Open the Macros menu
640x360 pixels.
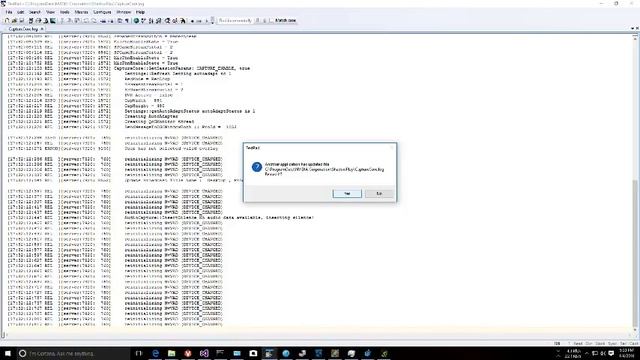click(81, 12)
